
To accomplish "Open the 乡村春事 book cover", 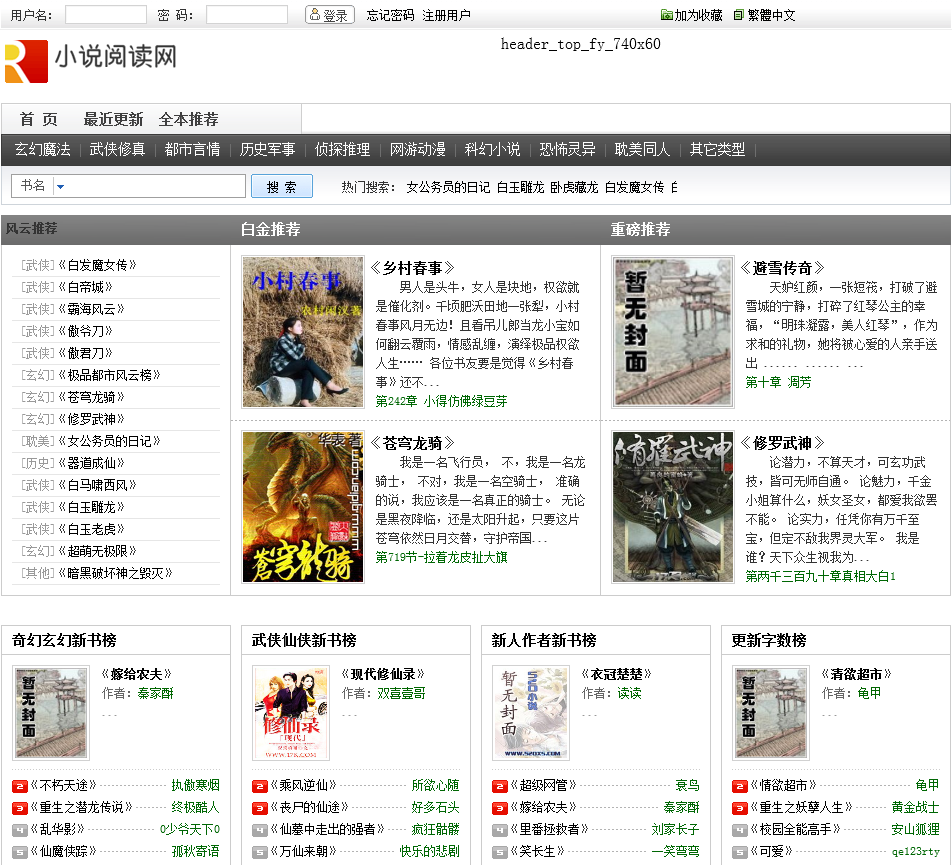I will pyautogui.click(x=302, y=331).
